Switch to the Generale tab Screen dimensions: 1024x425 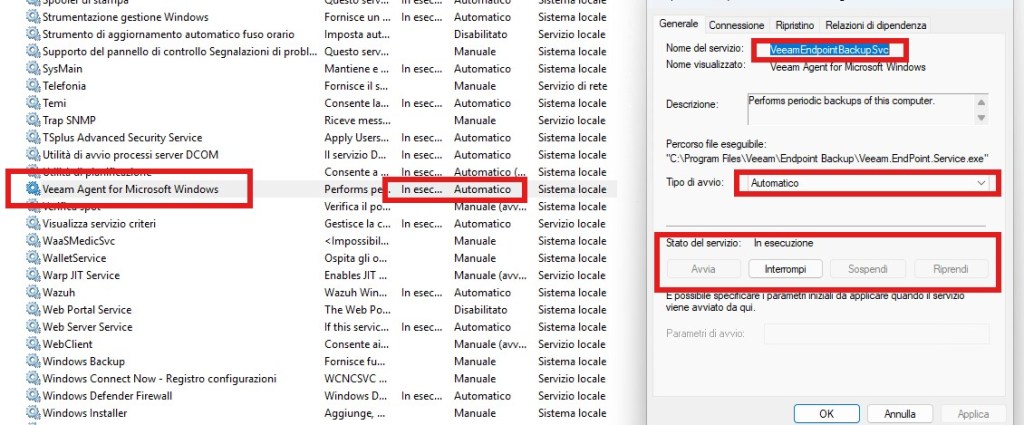pyautogui.click(x=679, y=24)
